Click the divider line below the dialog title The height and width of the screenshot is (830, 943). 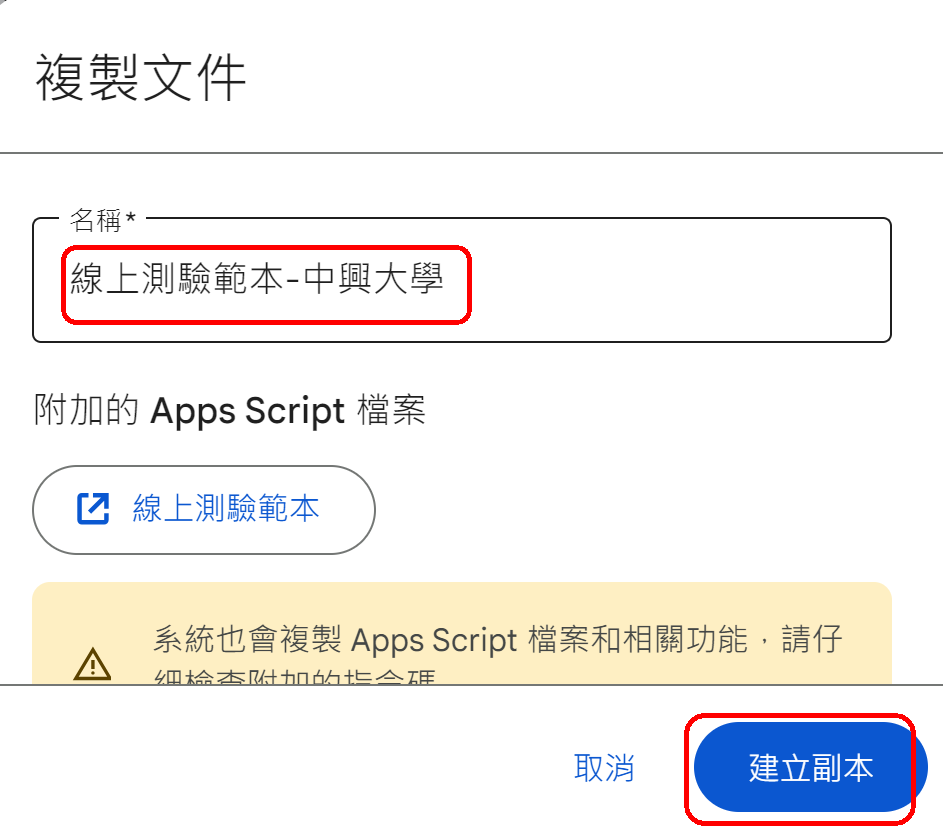point(471,153)
